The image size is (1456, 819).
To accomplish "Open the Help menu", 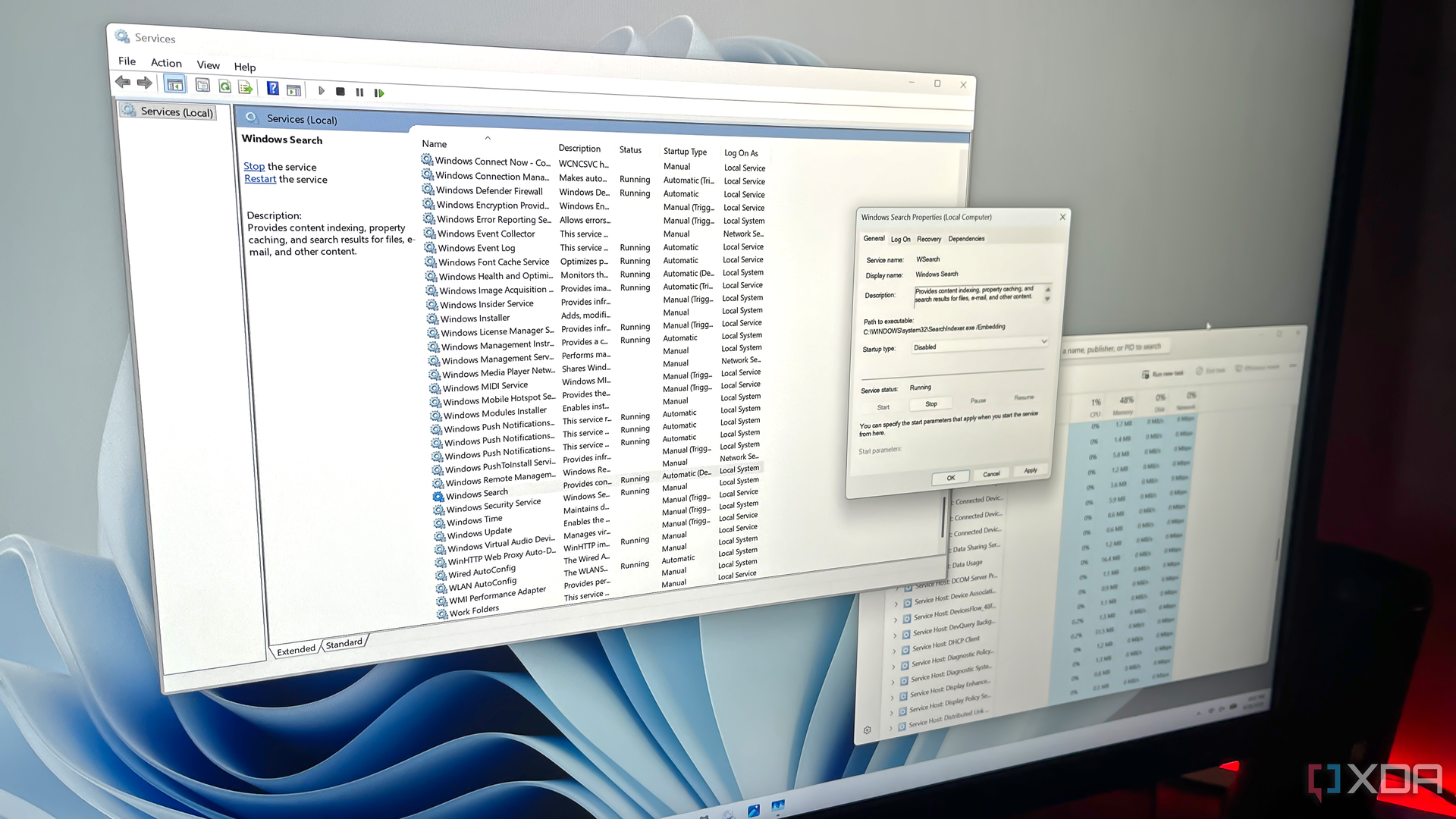I will 245,67.
